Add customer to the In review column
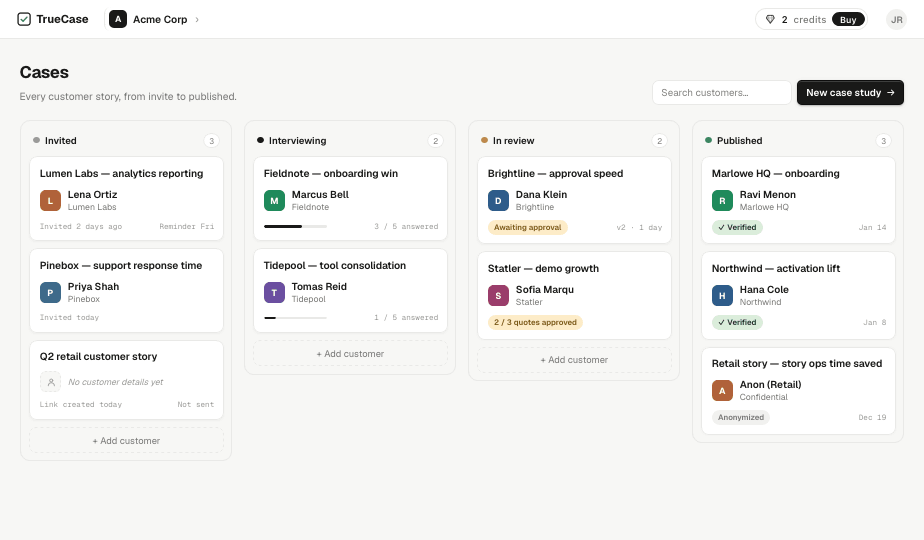Viewport: 924px width, 540px height. (x=574, y=360)
